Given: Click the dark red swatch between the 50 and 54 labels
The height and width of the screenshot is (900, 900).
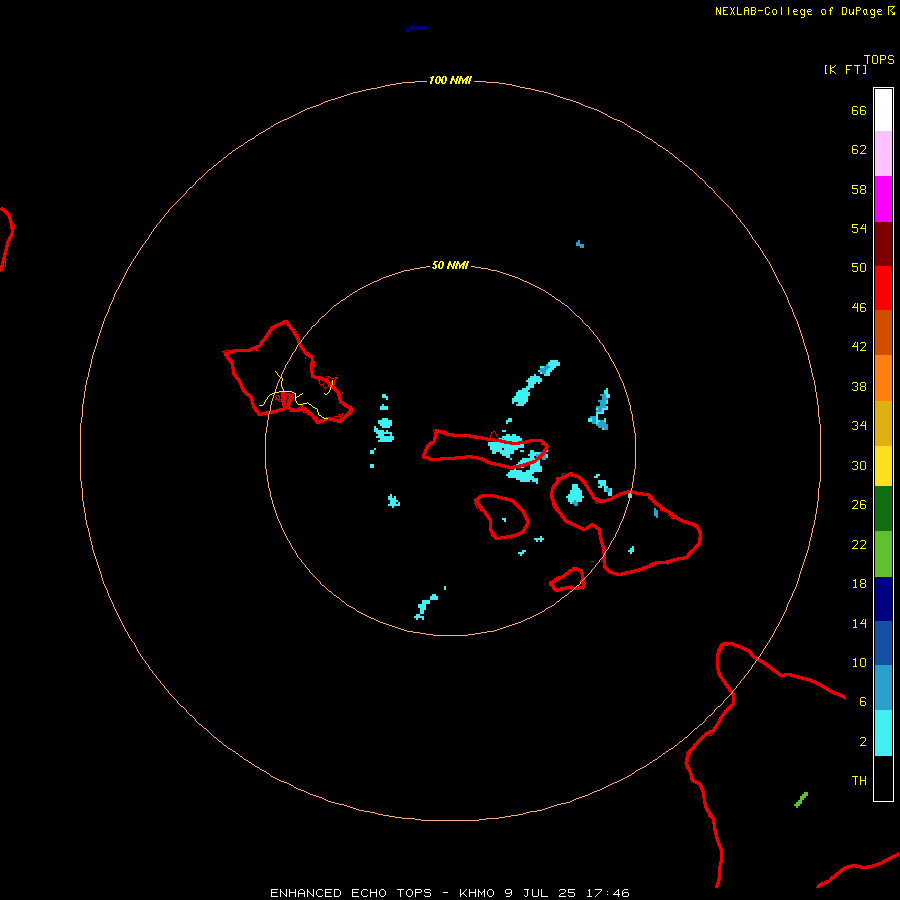Looking at the screenshot, I should click(883, 244).
